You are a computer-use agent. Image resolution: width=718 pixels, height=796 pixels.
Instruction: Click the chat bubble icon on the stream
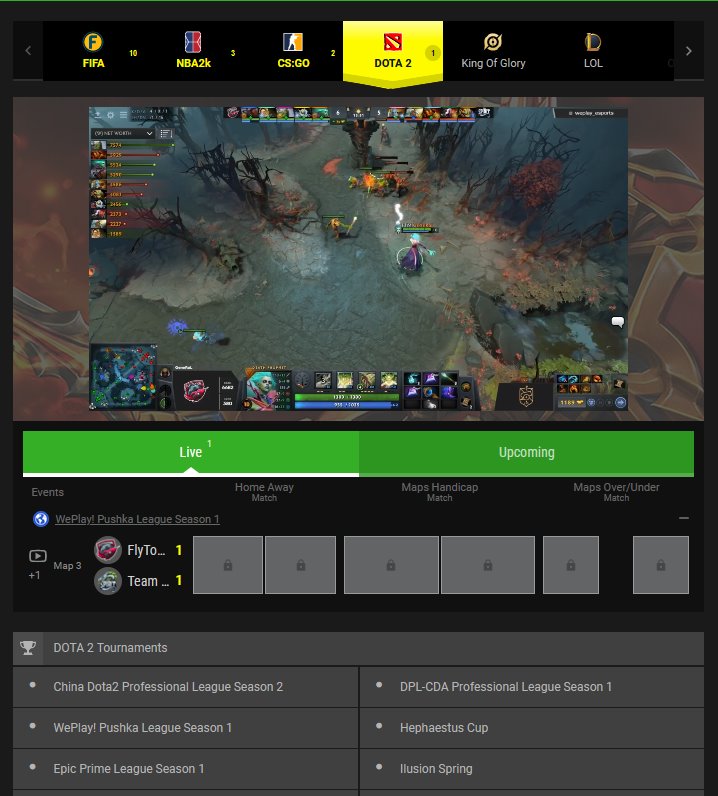coord(617,321)
